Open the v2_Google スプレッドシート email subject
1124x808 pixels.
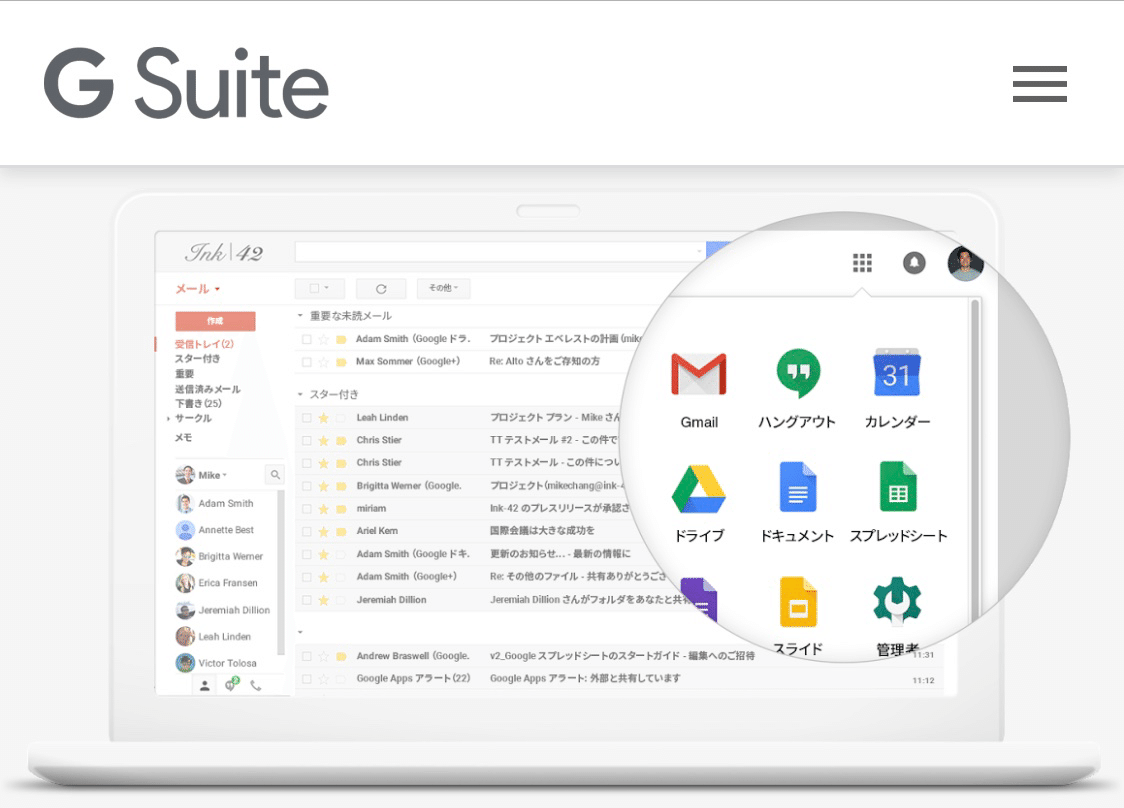tap(622, 656)
